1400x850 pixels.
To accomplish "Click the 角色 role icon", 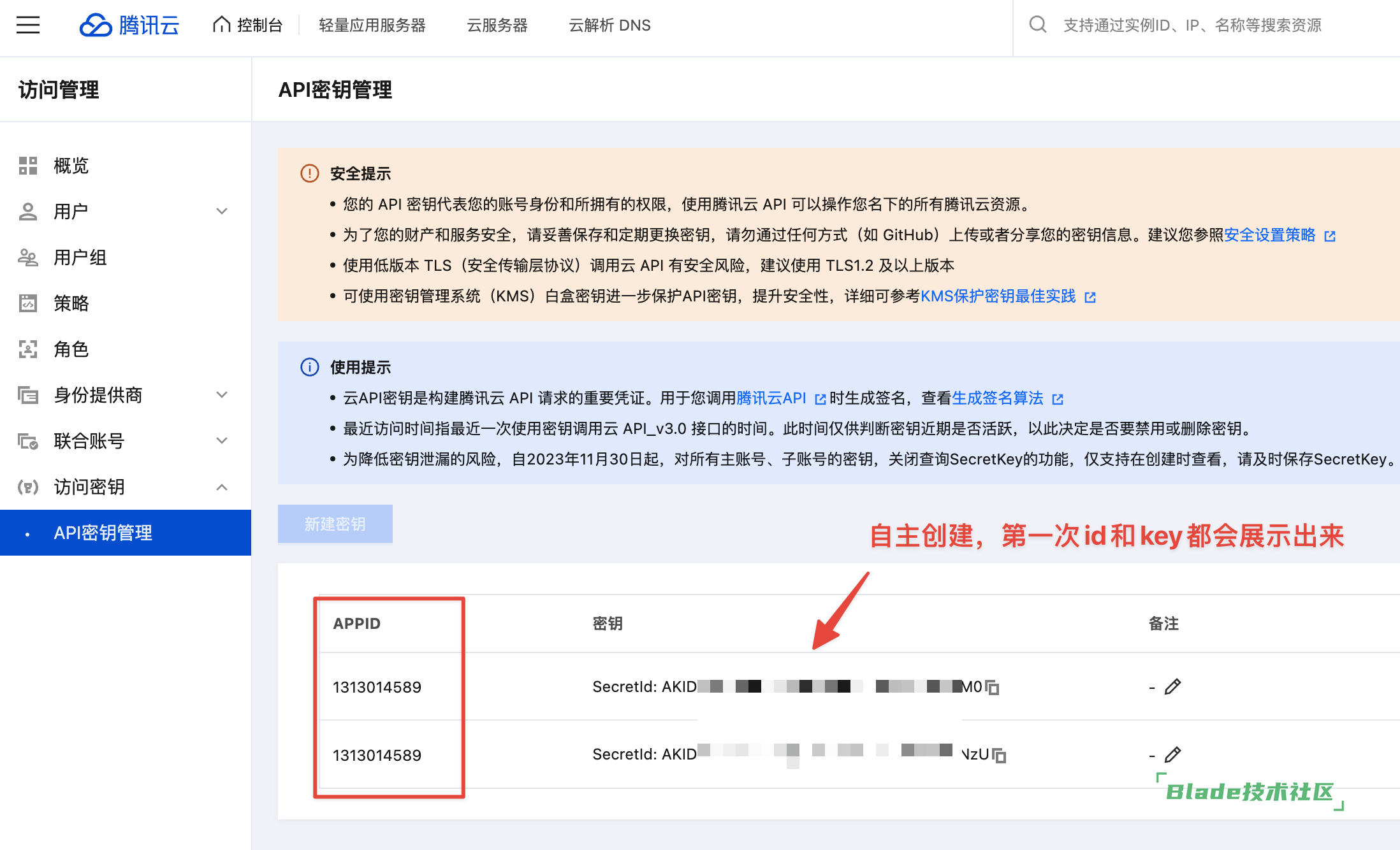I will pyautogui.click(x=28, y=349).
